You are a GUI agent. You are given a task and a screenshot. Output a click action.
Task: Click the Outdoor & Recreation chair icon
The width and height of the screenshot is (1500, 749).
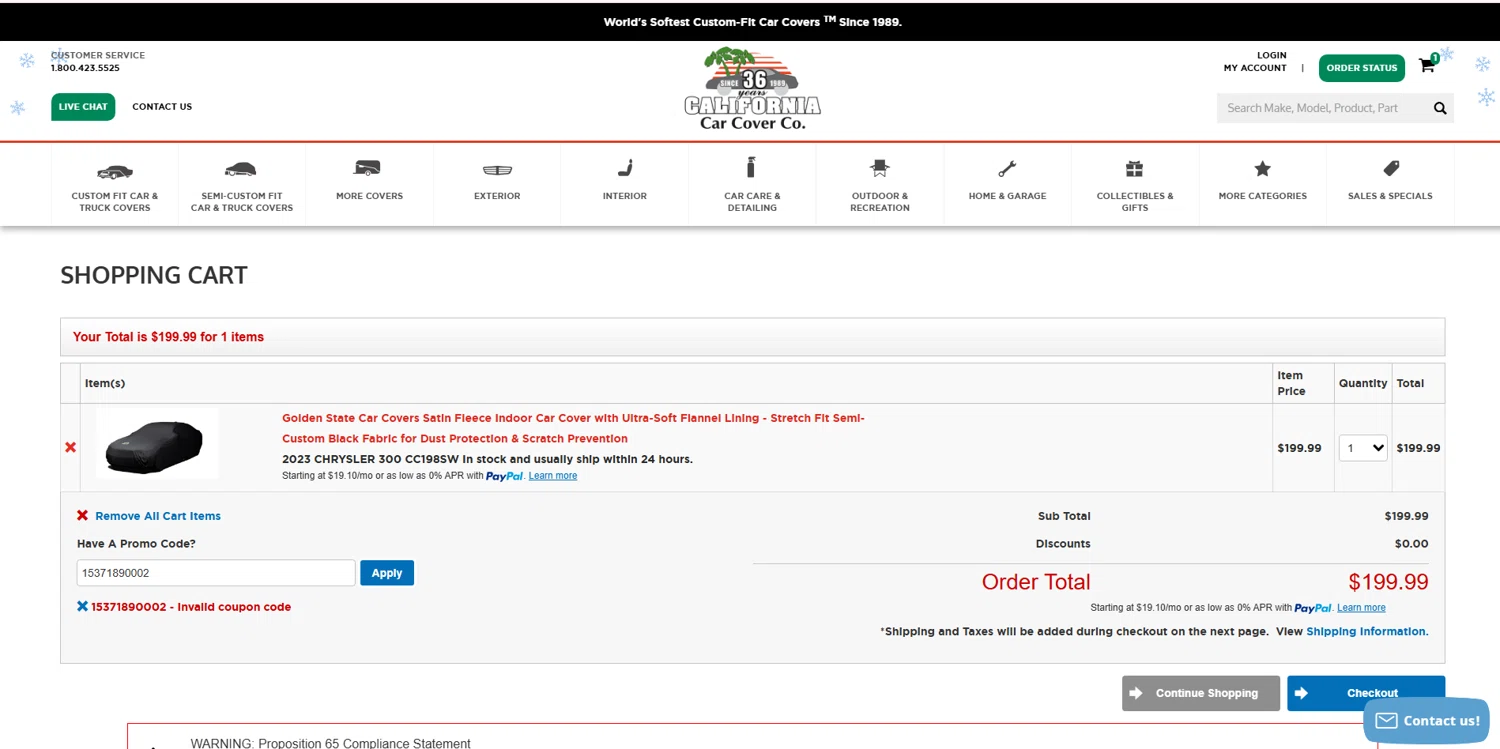point(880,168)
